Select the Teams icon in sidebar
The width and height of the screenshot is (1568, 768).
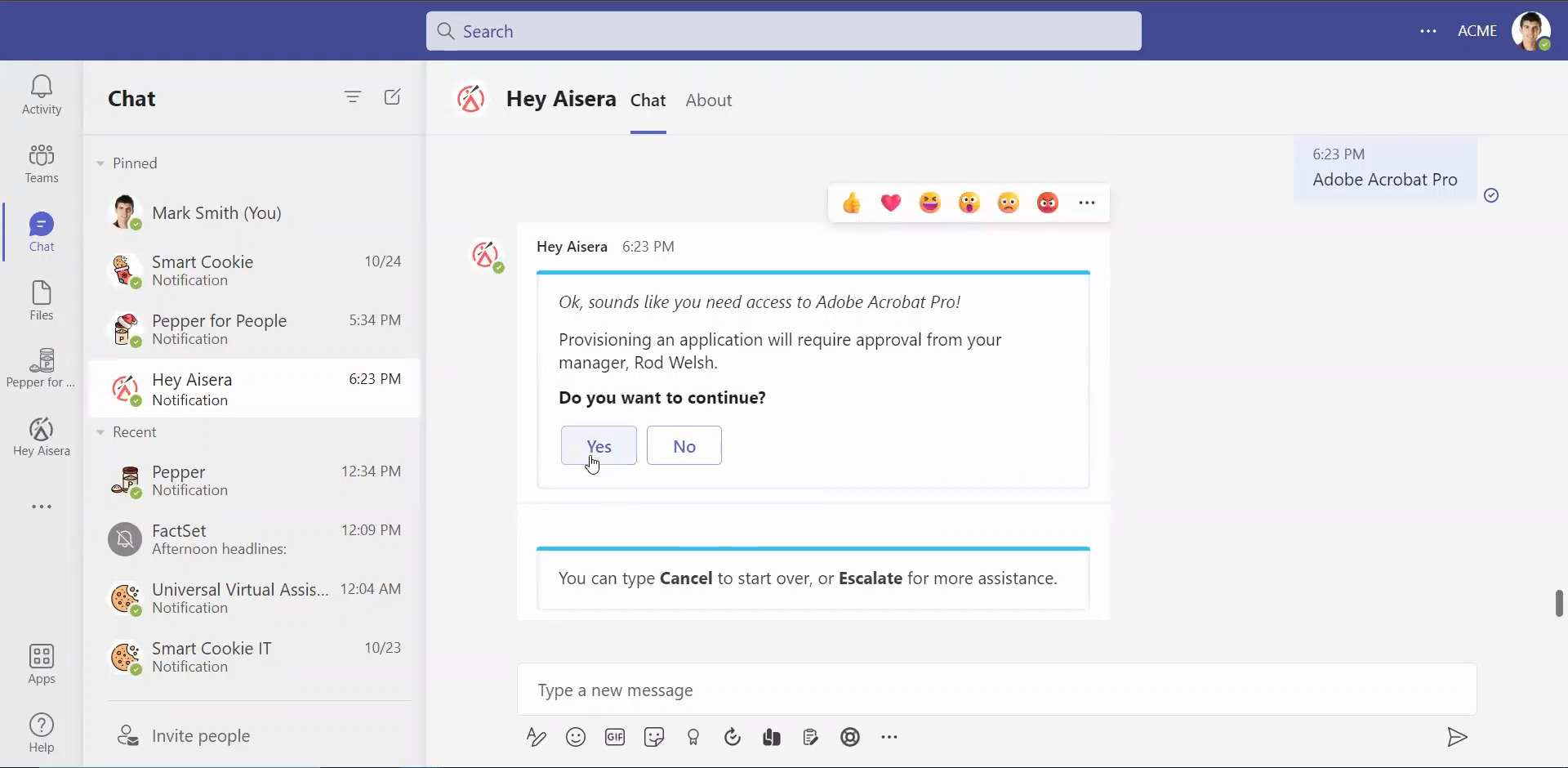[40, 163]
